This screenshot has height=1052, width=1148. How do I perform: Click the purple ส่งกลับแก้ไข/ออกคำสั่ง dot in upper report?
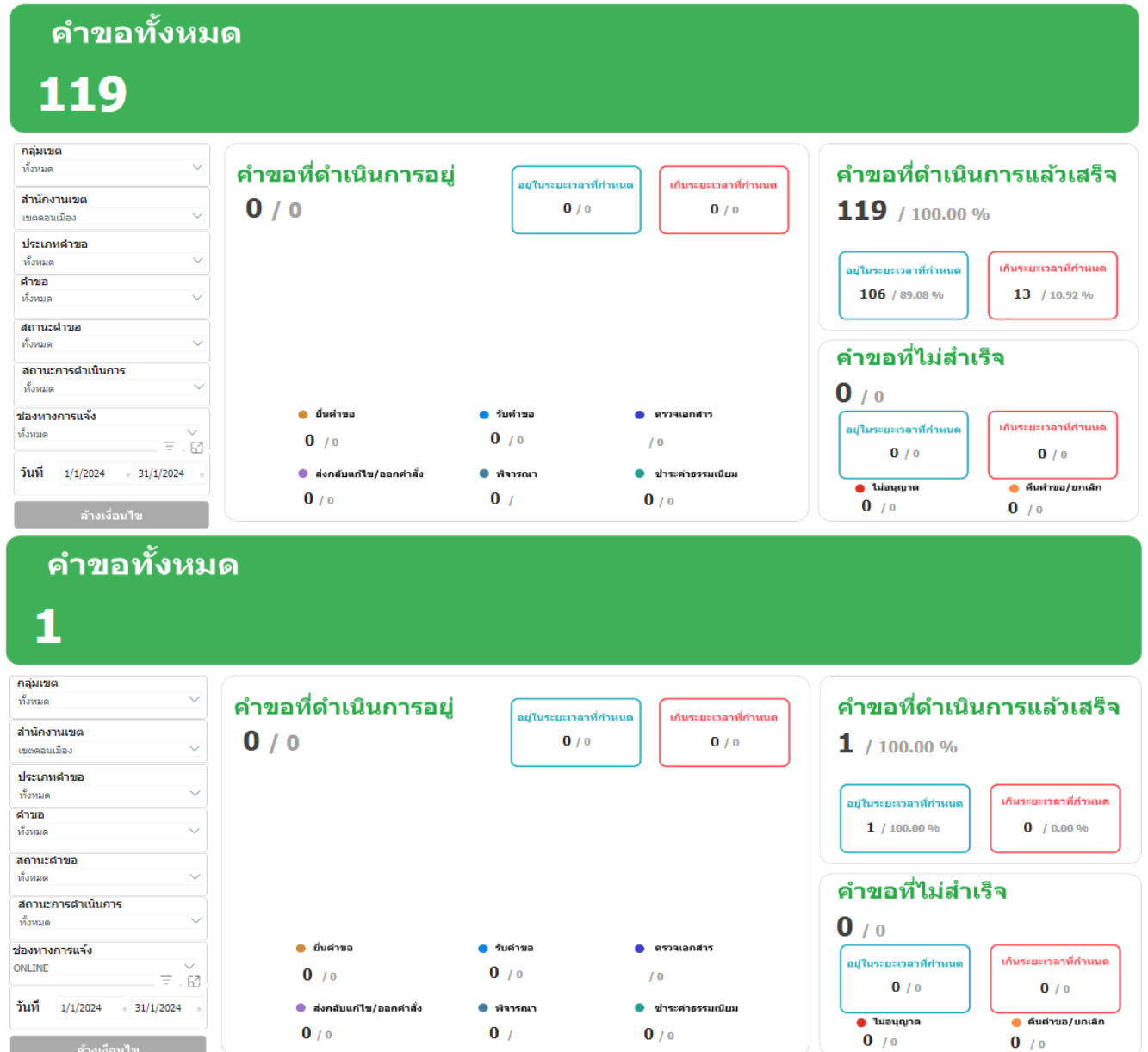click(x=303, y=473)
